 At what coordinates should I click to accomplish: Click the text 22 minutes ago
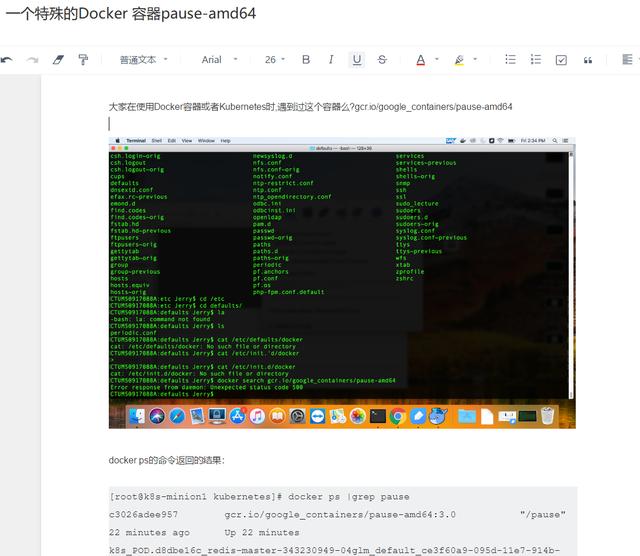tap(149, 533)
